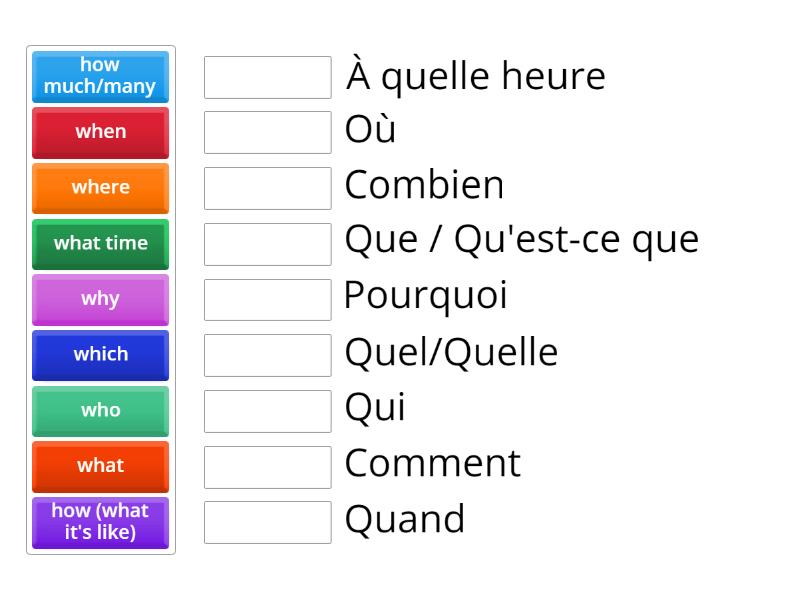
Task: Click the answer slot beside 'Pourquoi'
Action: tap(266, 297)
